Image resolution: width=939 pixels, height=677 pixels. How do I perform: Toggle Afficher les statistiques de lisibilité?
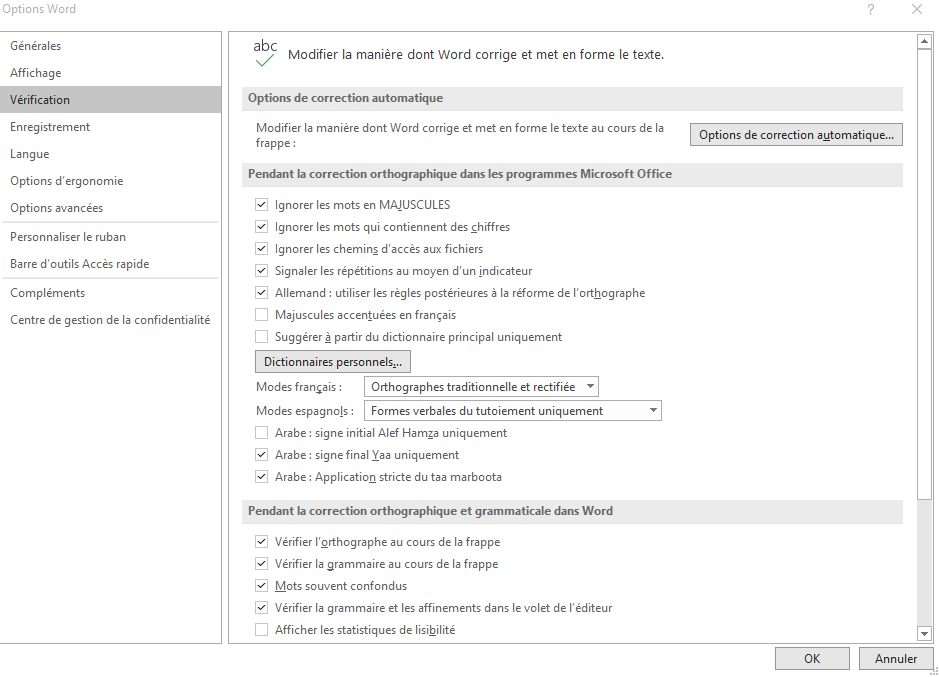click(261, 630)
